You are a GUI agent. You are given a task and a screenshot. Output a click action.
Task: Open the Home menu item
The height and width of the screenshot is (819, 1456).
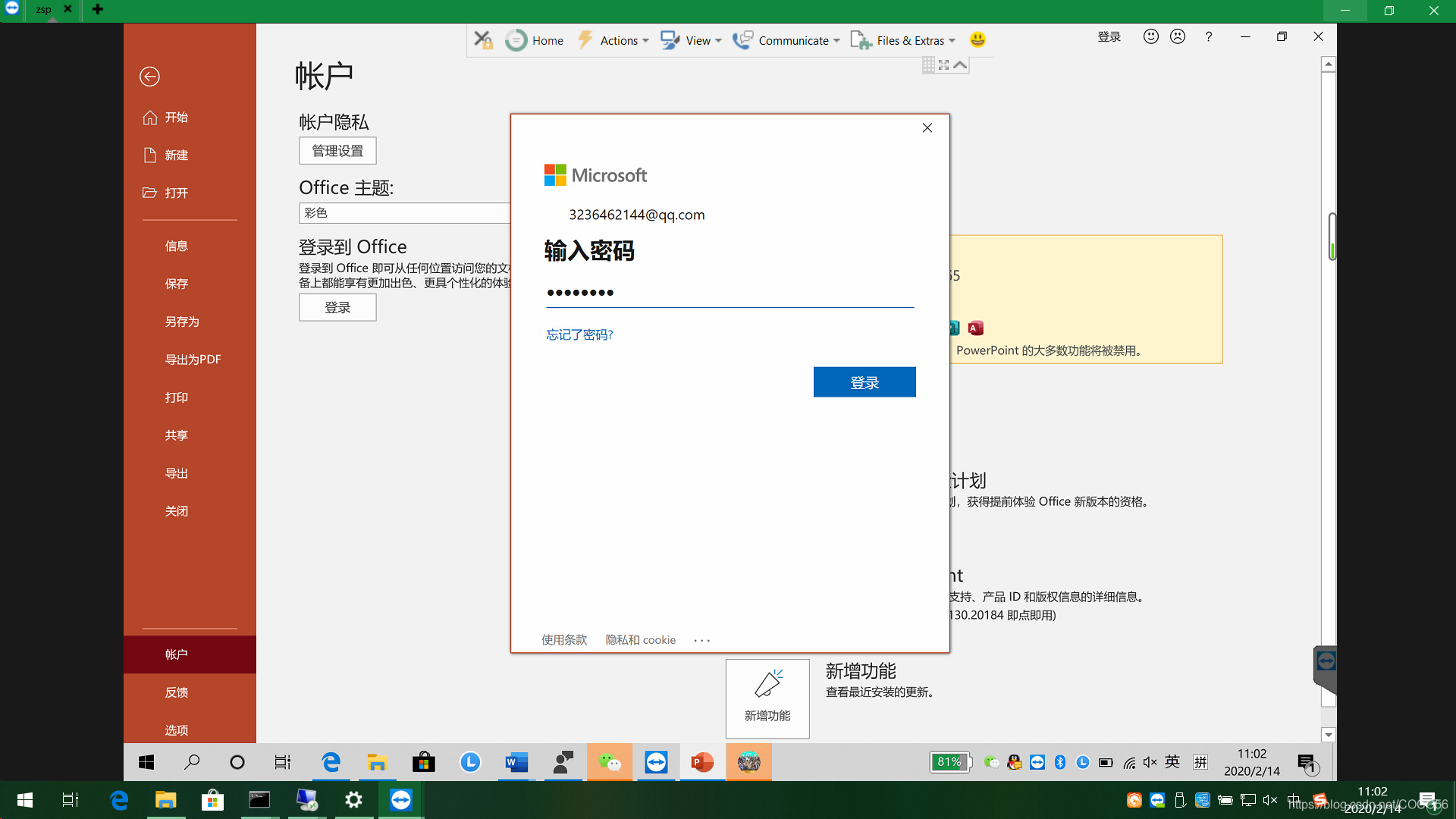tap(548, 40)
